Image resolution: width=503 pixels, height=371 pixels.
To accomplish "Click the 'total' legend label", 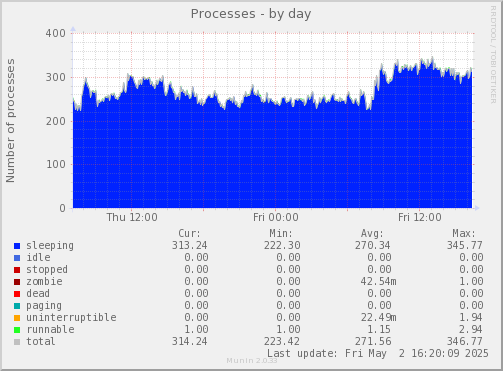I will tap(41, 341).
